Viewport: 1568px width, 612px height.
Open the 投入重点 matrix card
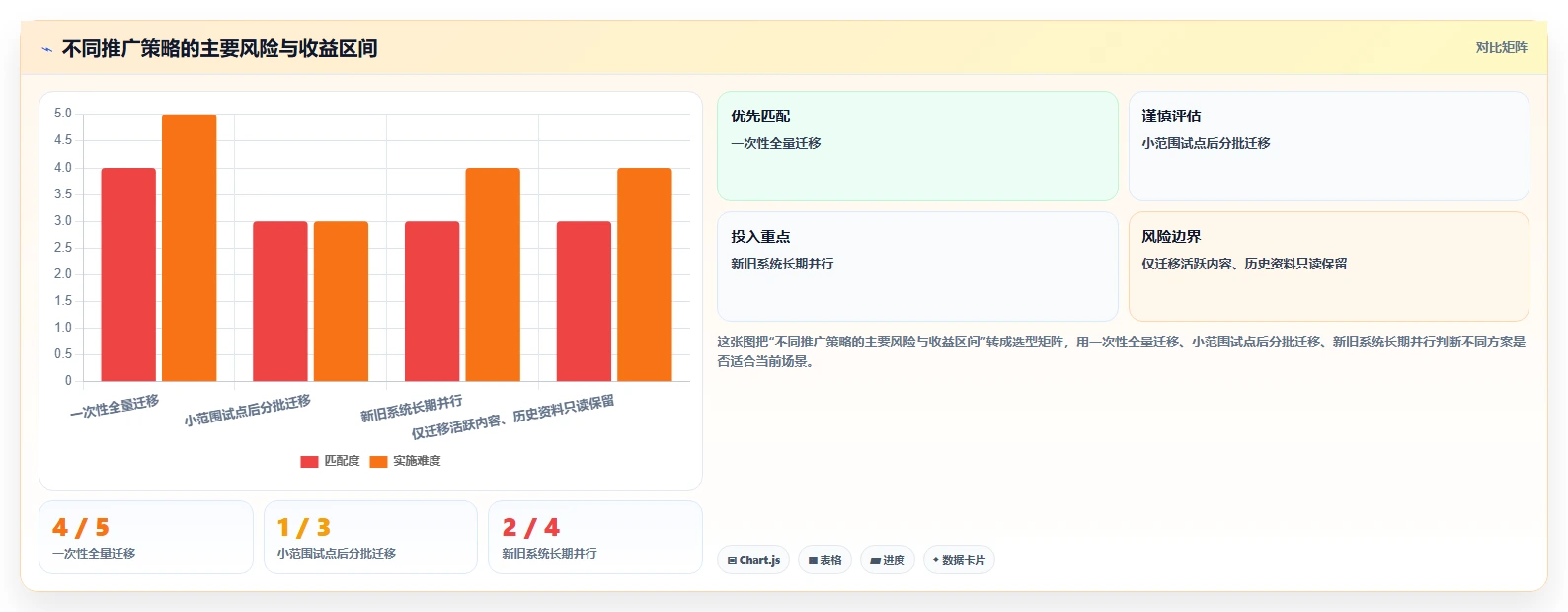tap(917, 267)
